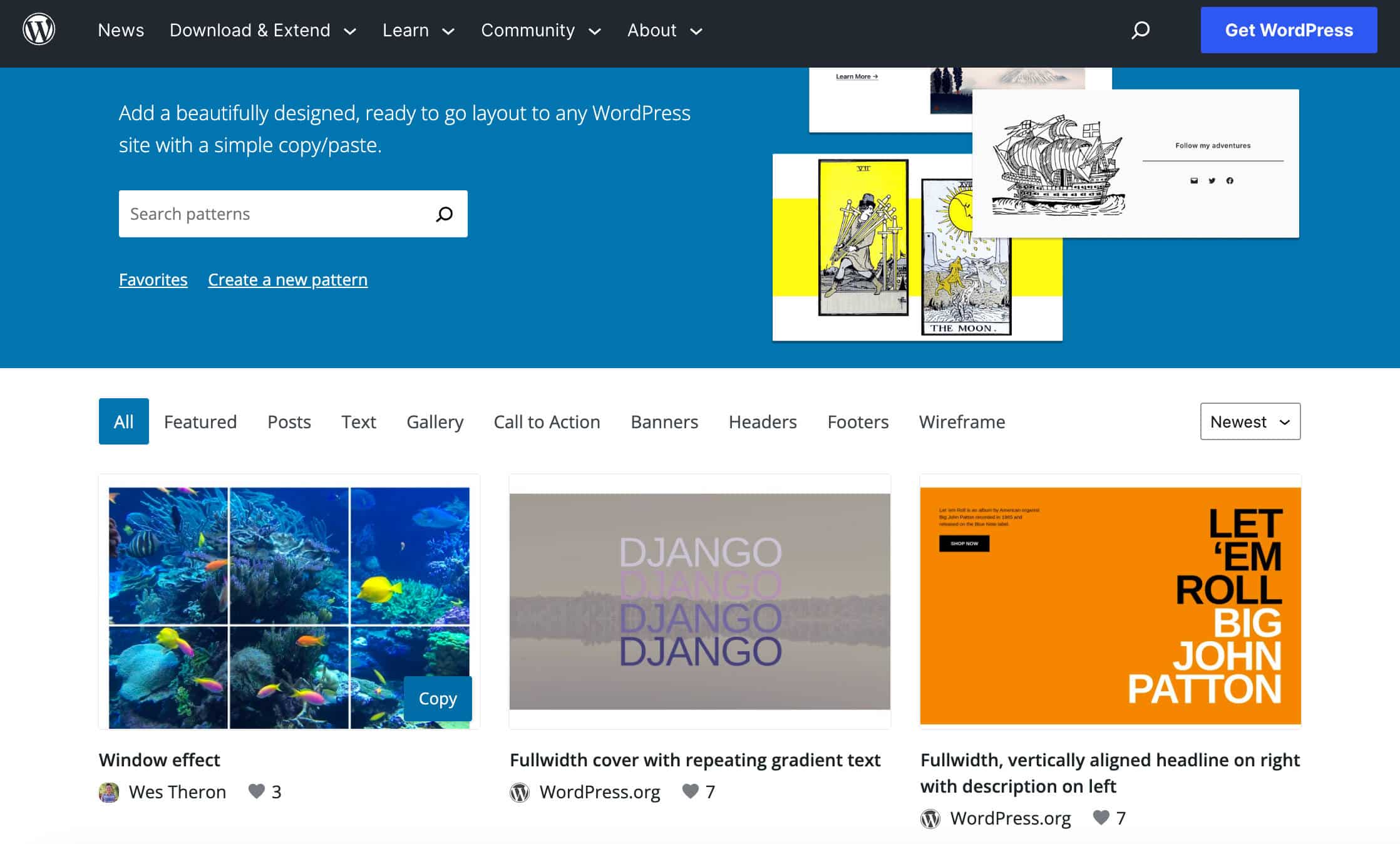Click the Get WordPress button

click(1289, 30)
